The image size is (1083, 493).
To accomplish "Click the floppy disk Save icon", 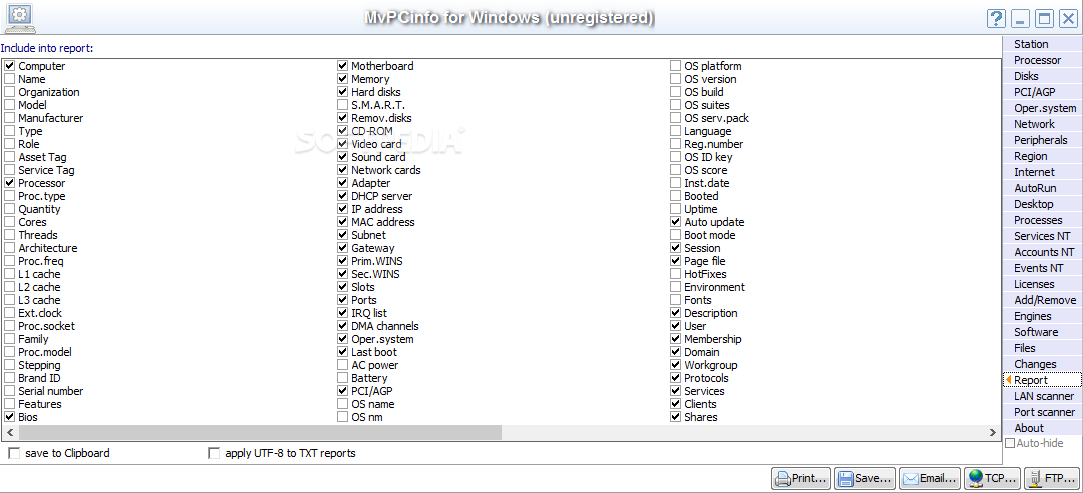I will click(x=846, y=478).
